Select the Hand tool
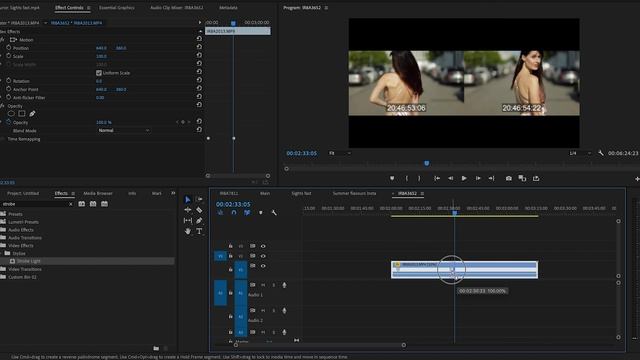The image size is (640, 360). pos(188,231)
